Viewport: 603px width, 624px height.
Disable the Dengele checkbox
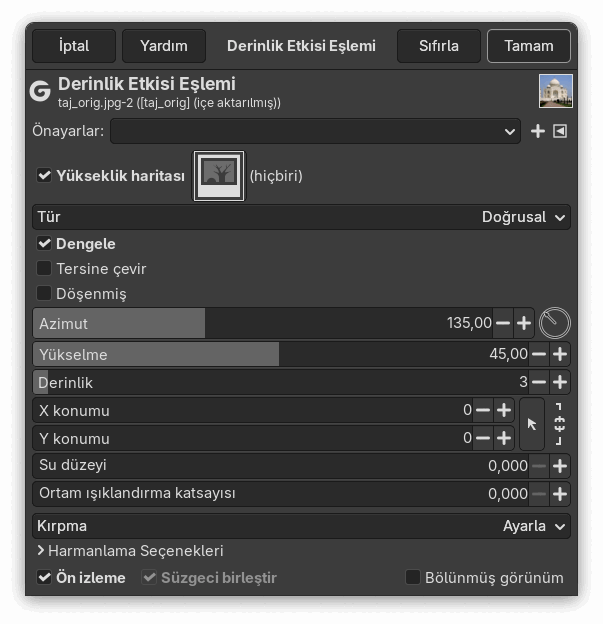click(44, 244)
